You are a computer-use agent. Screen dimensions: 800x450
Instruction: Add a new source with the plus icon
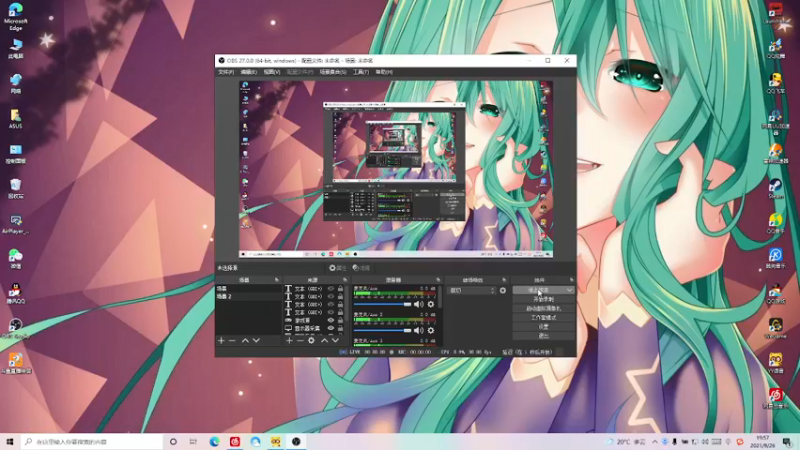pos(289,340)
